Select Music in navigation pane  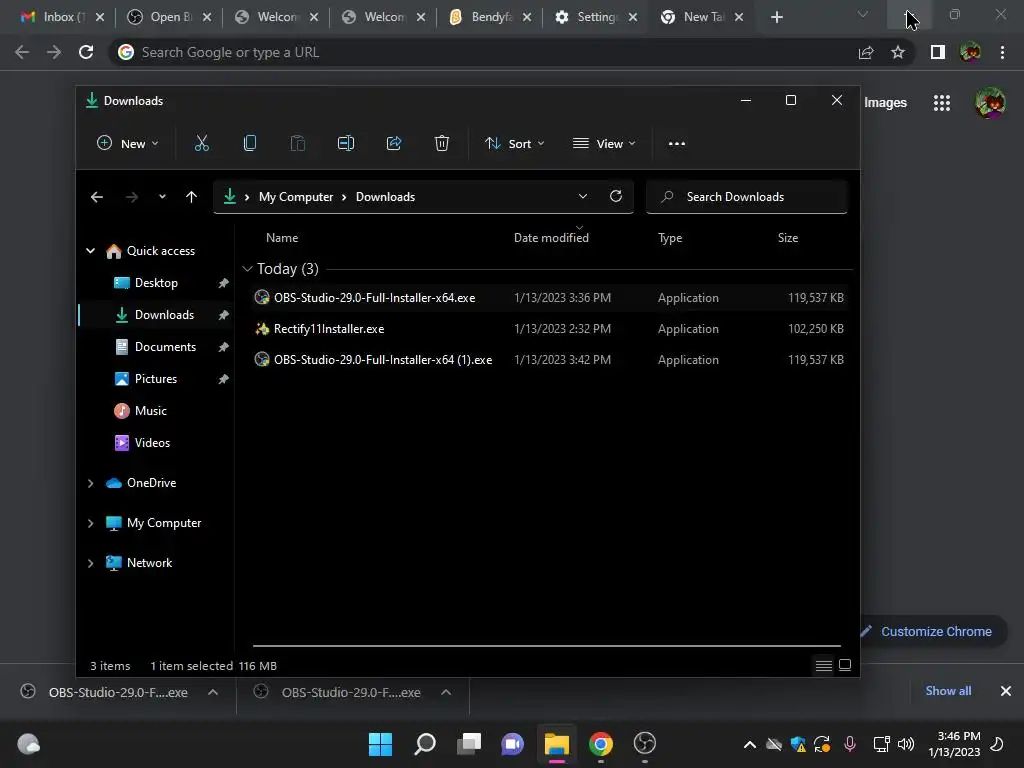pyautogui.click(x=150, y=411)
